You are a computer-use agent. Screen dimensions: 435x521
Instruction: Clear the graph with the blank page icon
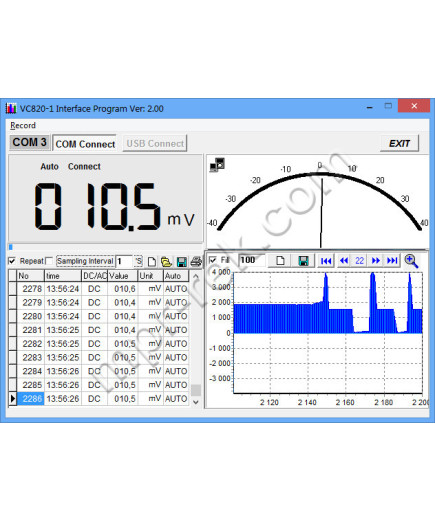click(x=280, y=261)
